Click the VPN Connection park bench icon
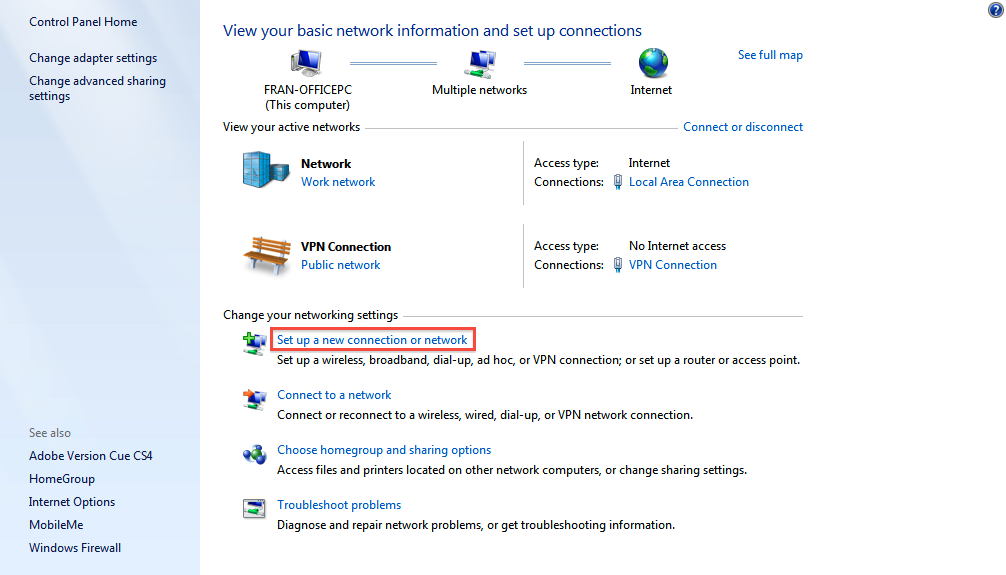This screenshot has height=575, width=1006. 266,255
